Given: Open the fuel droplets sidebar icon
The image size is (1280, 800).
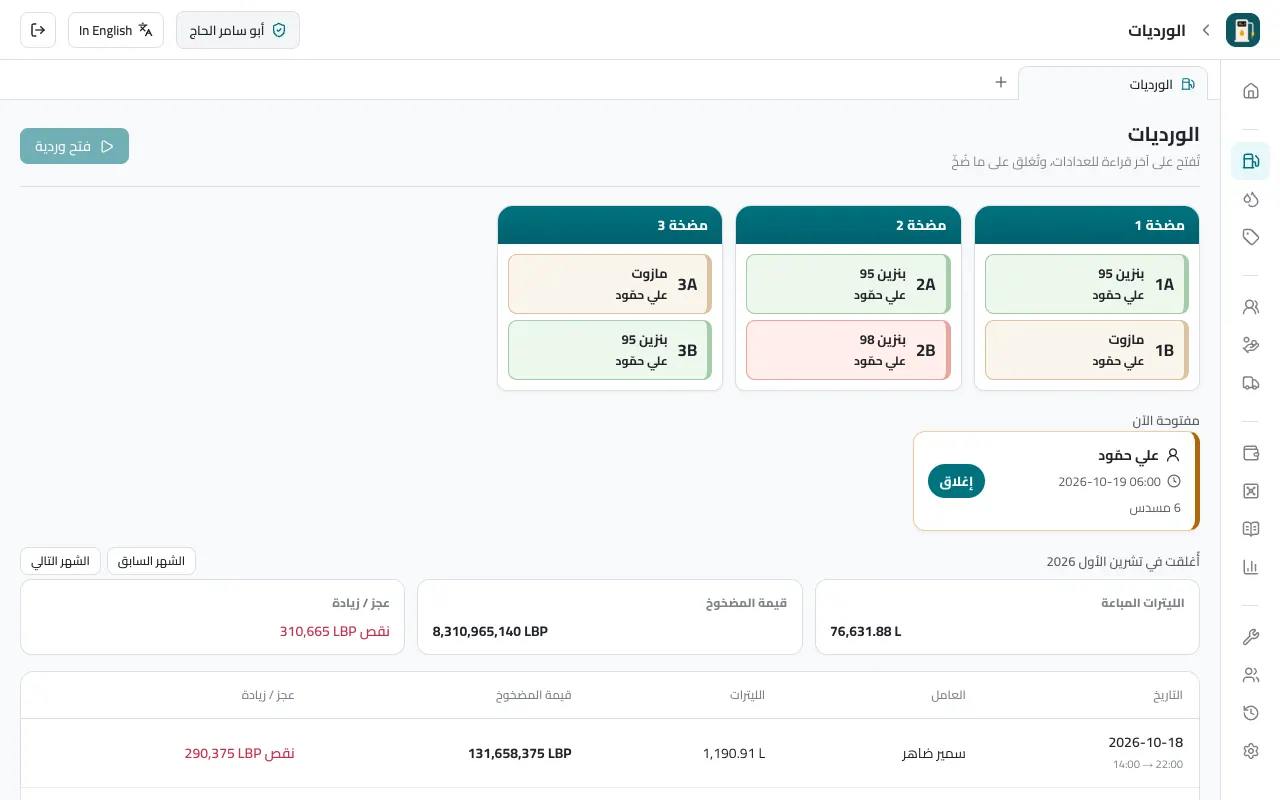Looking at the screenshot, I should pyautogui.click(x=1250, y=199).
